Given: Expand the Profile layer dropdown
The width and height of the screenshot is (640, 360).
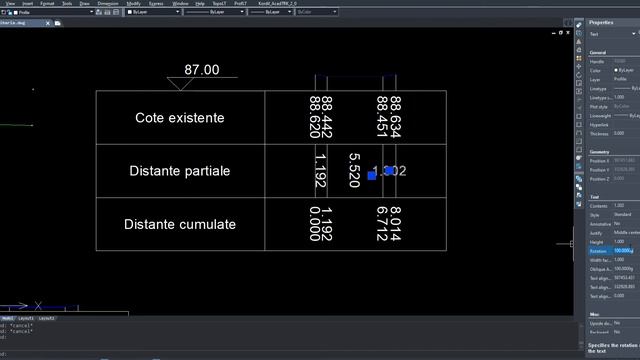Looking at the screenshot, I should (91, 12).
